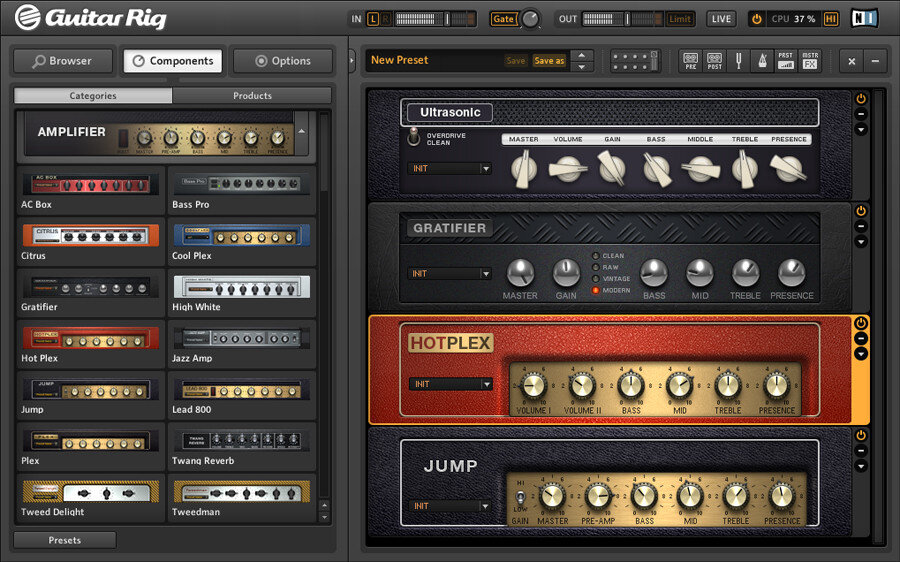The height and width of the screenshot is (562, 900).
Task: Show the preset volume PRST module
Action: [786, 61]
